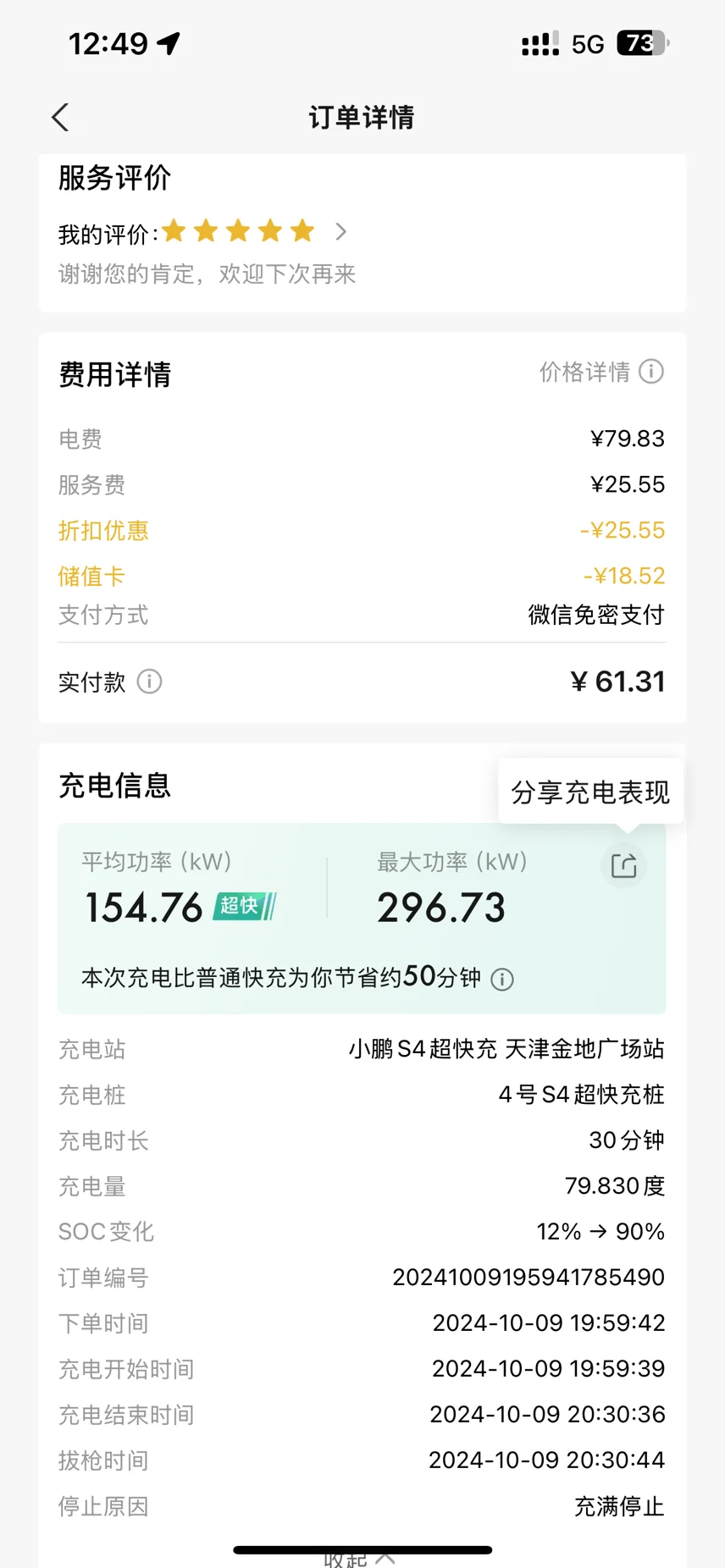This screenshot has width=725, height=1568.
Task: Tap the order number 20241009195941785490
Action: (x=529, y=1278)
